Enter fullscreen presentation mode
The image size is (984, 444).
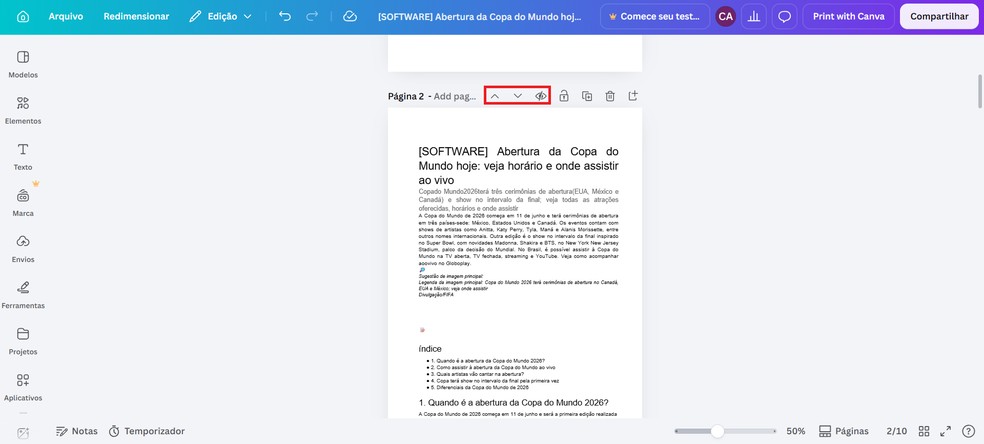click(x=945, y=431)
